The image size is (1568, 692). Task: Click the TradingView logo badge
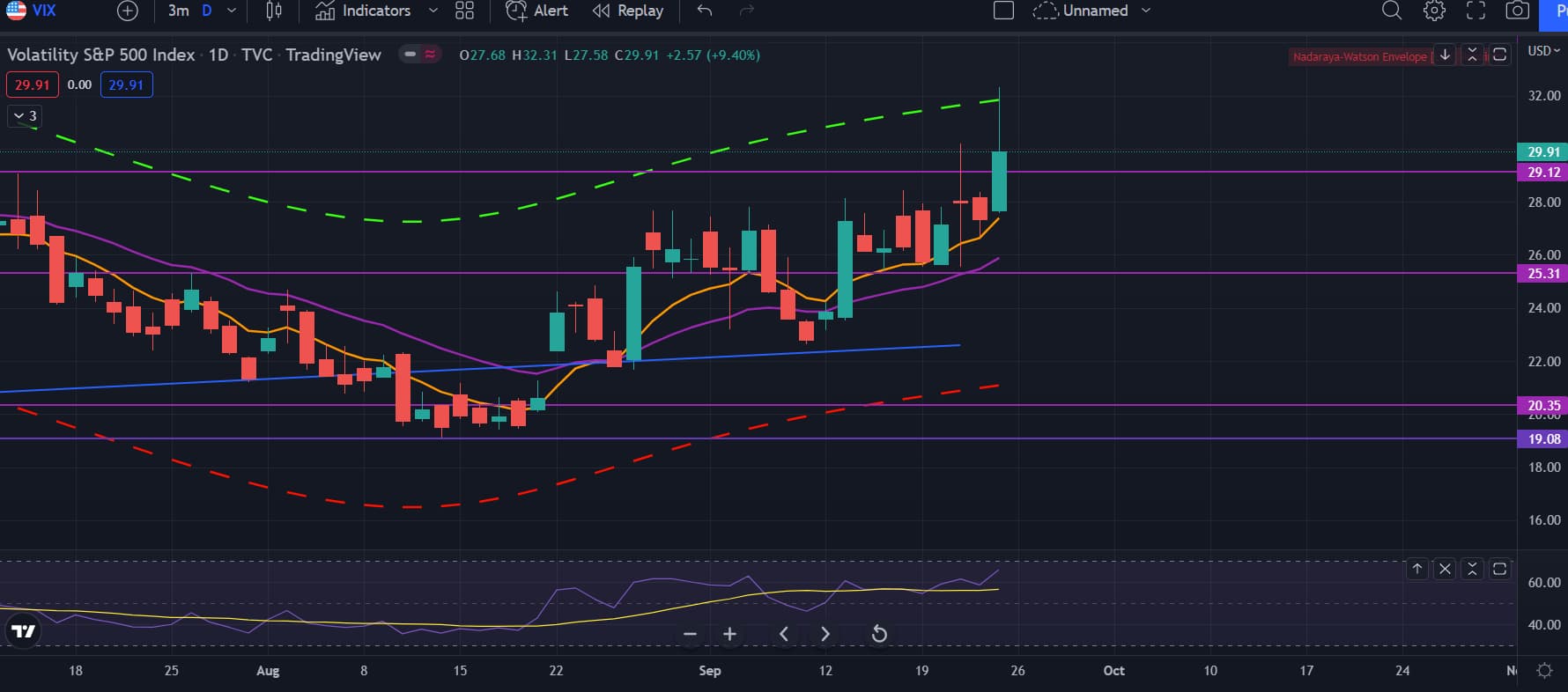(23, 630)
